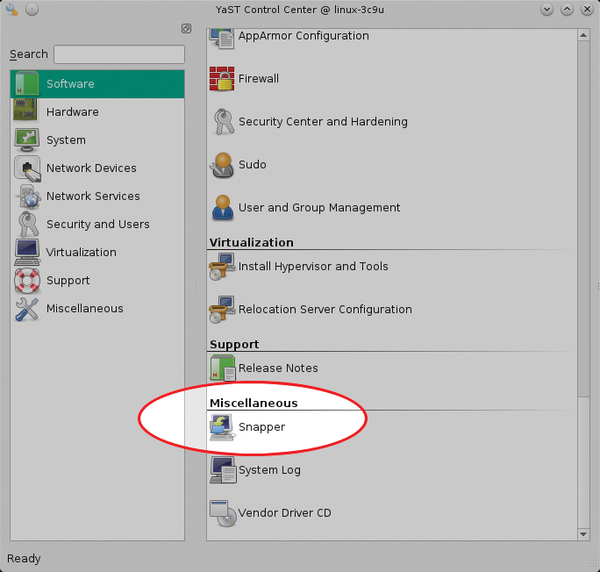Minimize the YaST Control Center window
Screen dimensions: 600x572
(547, 10)
